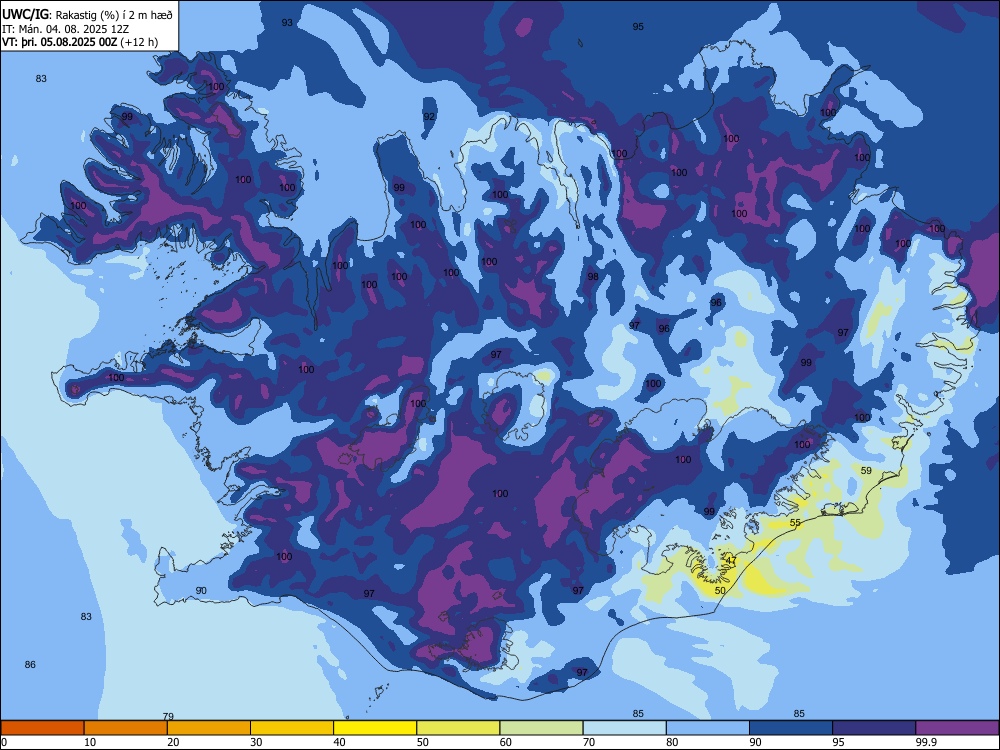Image resolution: width=1000 pixels, height=750 pixels.
Task: Click the "VT: þri. 05.08.2025 00Z (+12 h)" line
Action: (80, 42)
